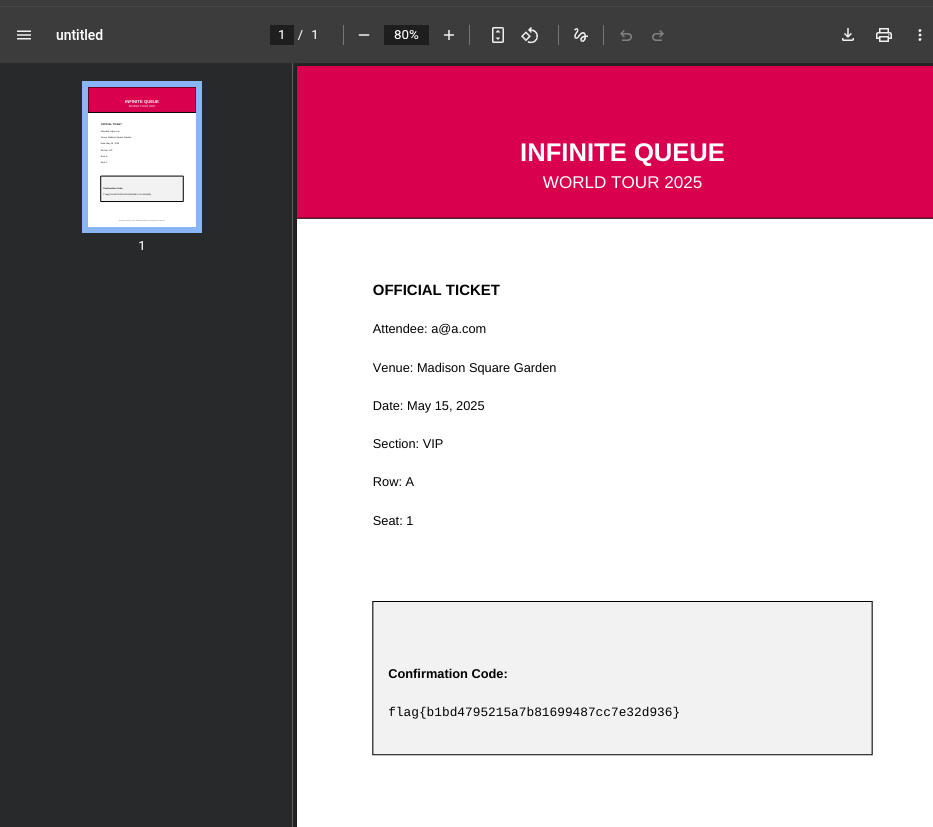The image size is (933, 827).
Task: Click the total page count number
Action: pyautogui.click(x=314, y=35)
